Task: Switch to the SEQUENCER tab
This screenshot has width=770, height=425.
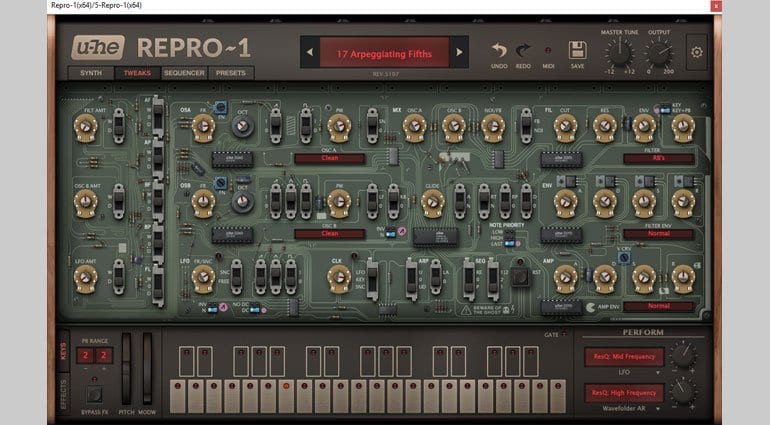Action: pos(184,73)
